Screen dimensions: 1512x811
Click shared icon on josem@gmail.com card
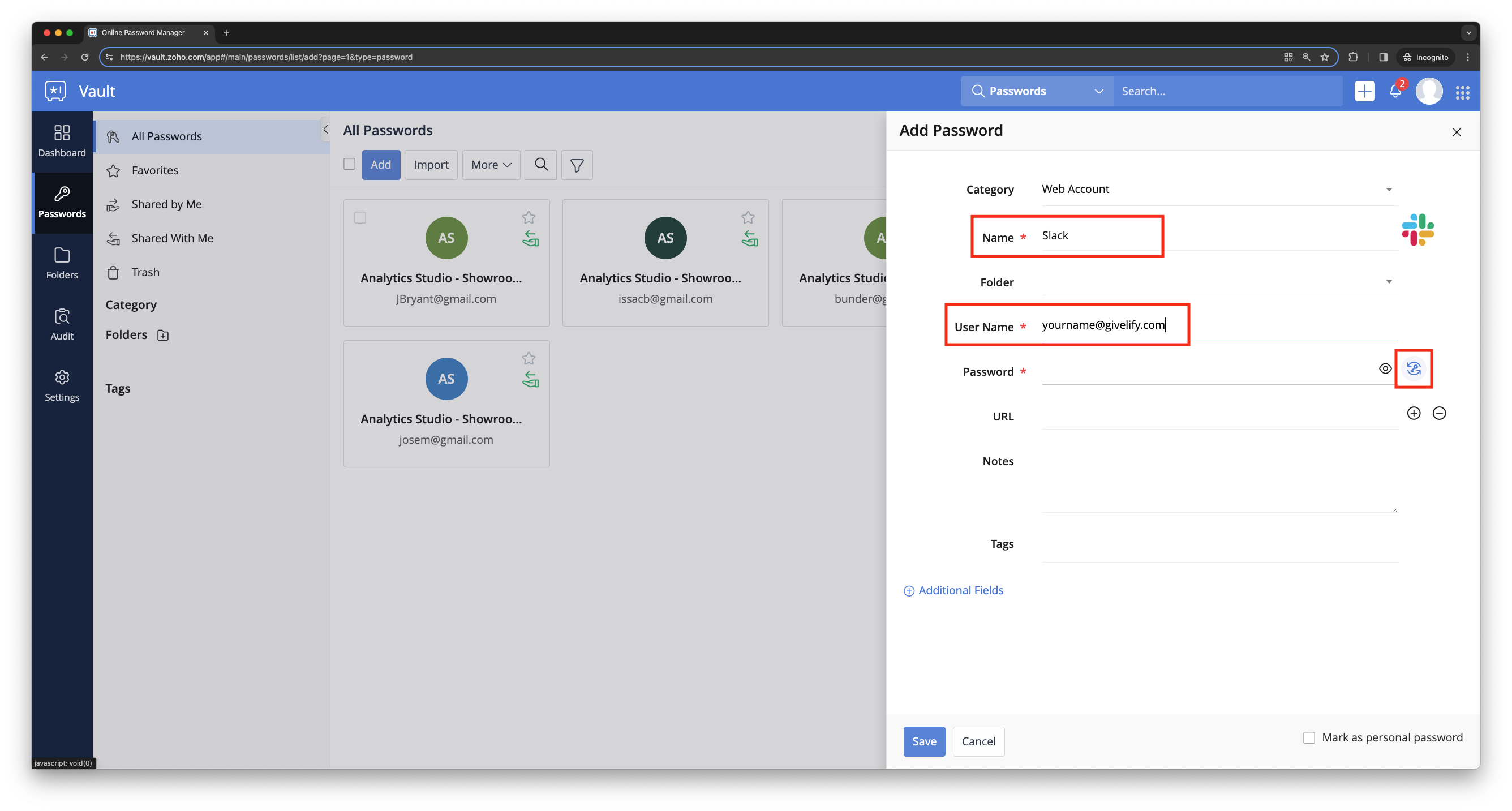point(530,379)
